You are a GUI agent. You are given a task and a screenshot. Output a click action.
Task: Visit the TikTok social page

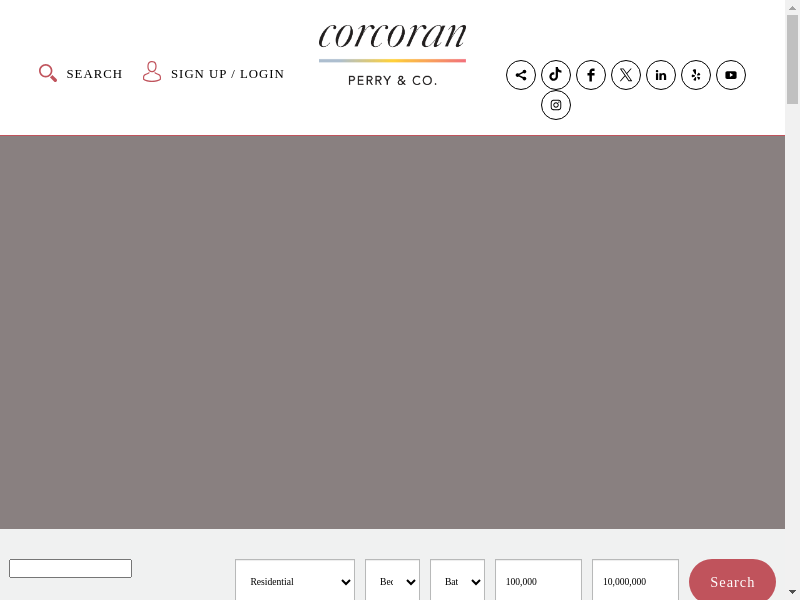pos(556,75)
